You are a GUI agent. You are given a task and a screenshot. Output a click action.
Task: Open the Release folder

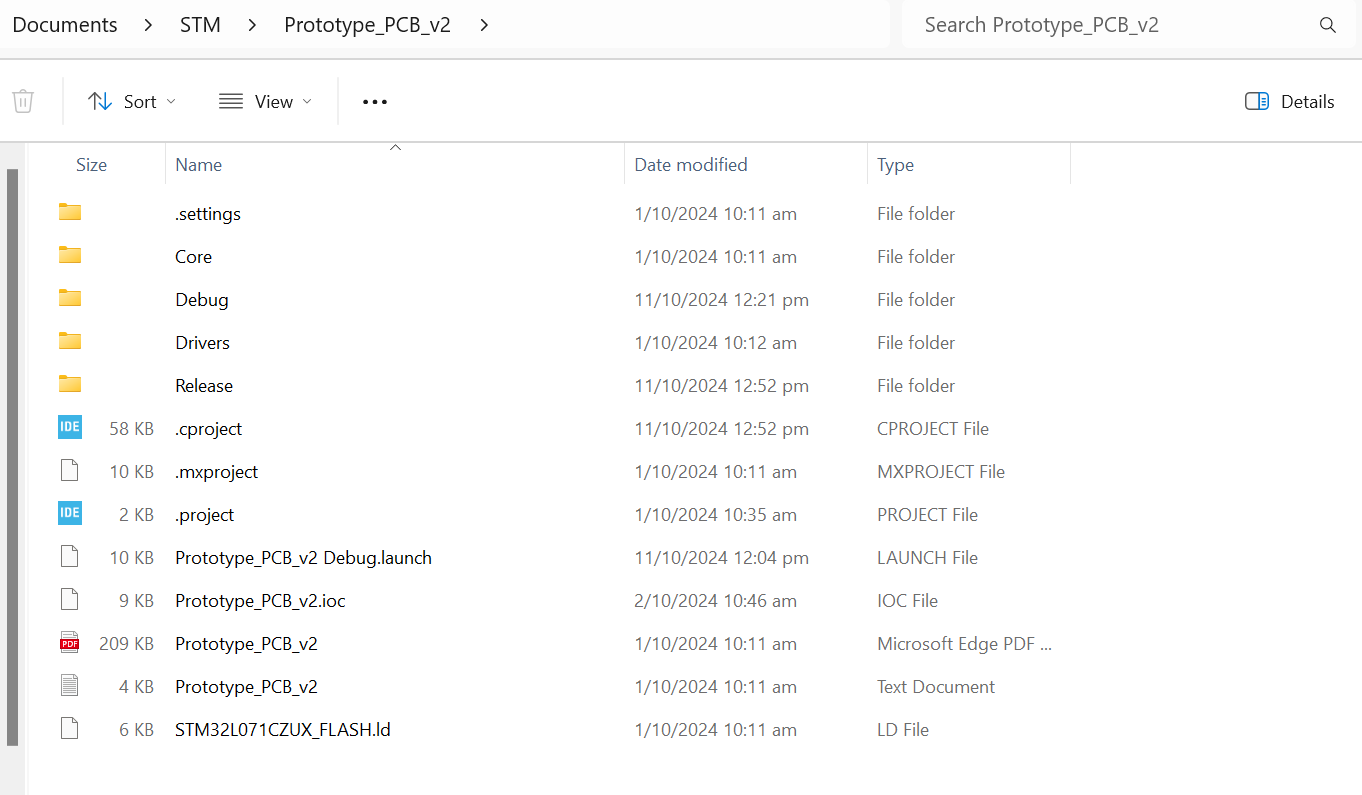click(203, 385)
